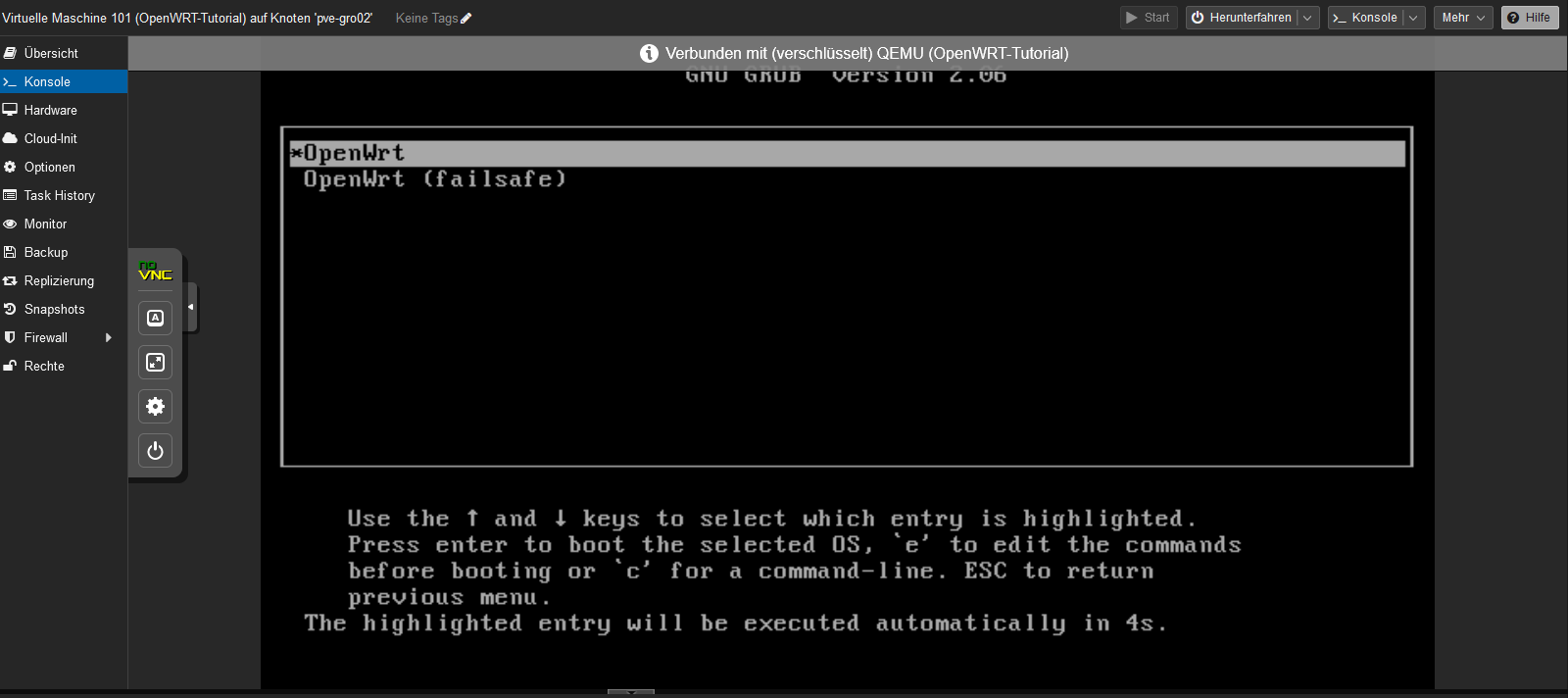The width and height of the screenshot is (1568, 698).
Task: Click the Snapshots history icon
Action: click(10, 309)
